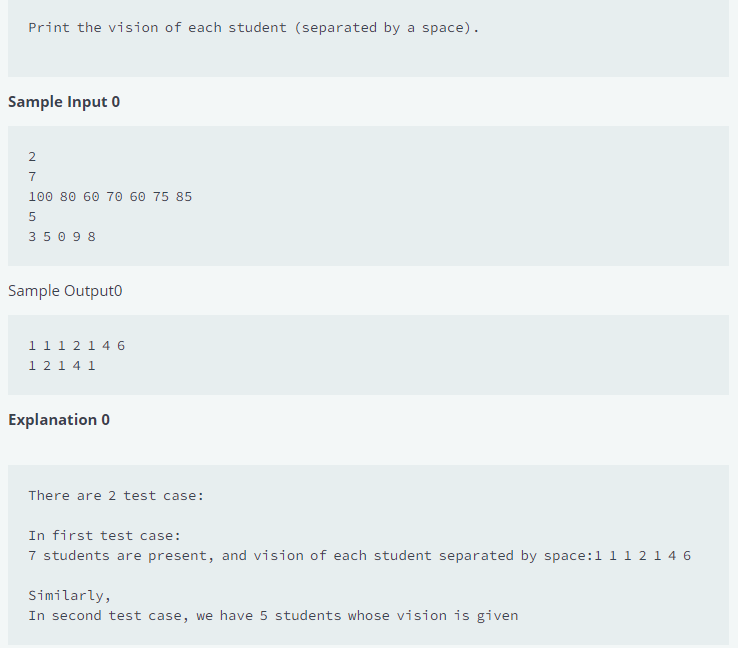The width and height of the screenshot is (738, 648).
Task: Click the sample input first line '2'
Action: coord(32,157)
